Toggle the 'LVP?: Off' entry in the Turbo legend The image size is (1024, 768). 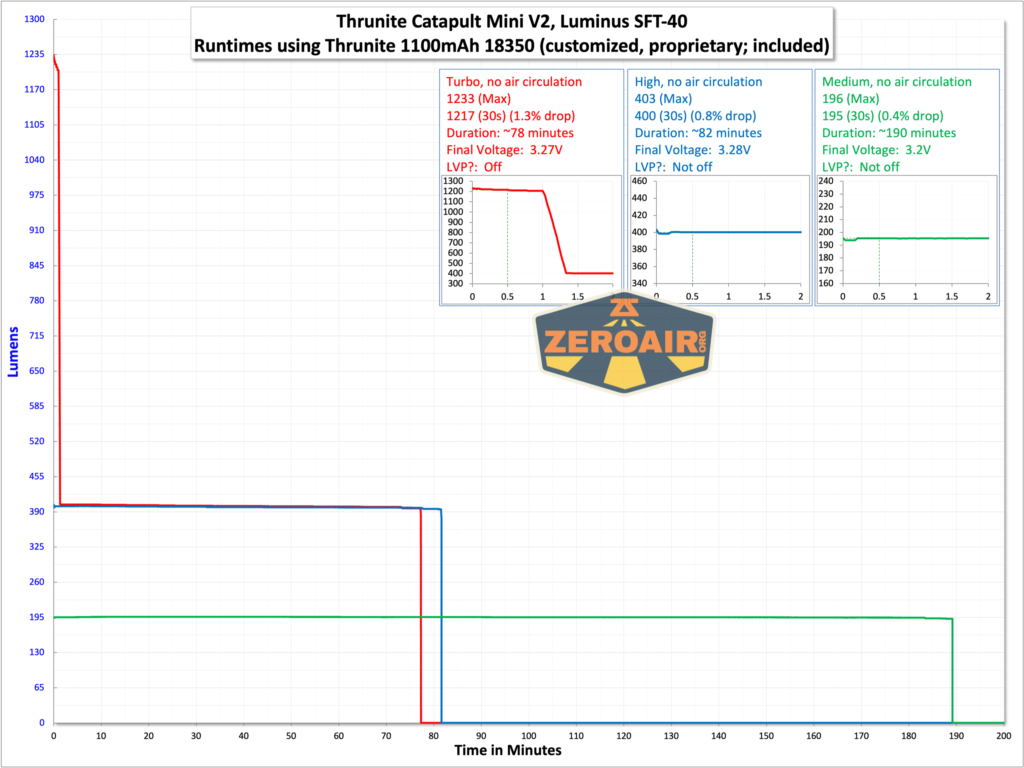pyautogui.click(x=470, y=167)
